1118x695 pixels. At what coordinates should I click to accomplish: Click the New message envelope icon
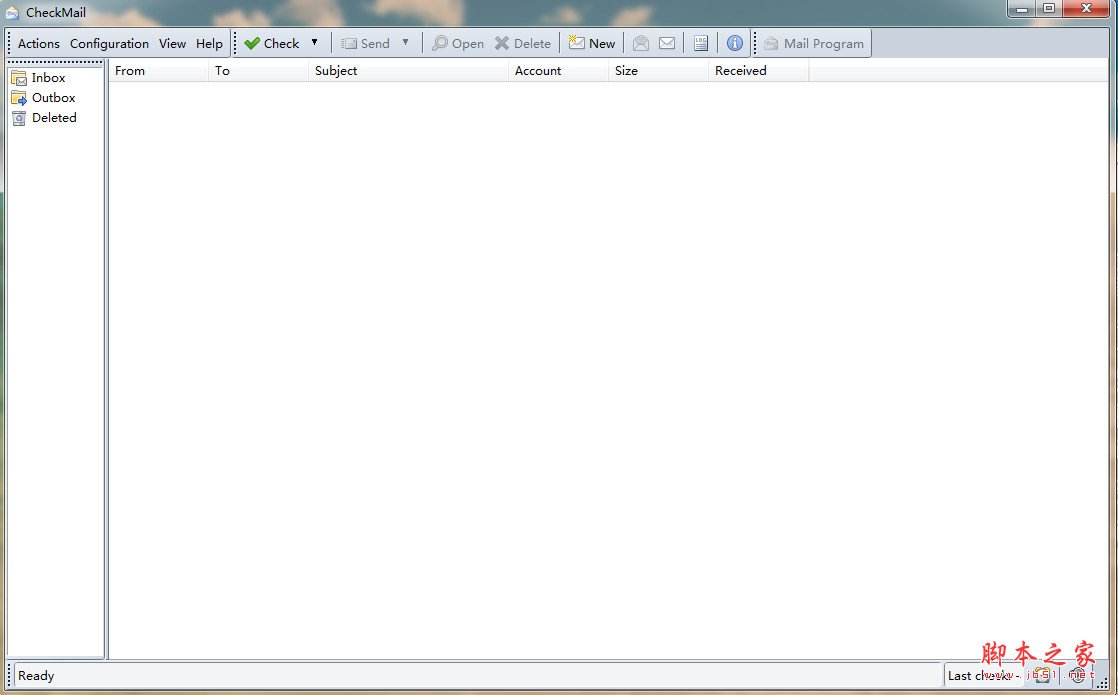[x=591, y=43]
